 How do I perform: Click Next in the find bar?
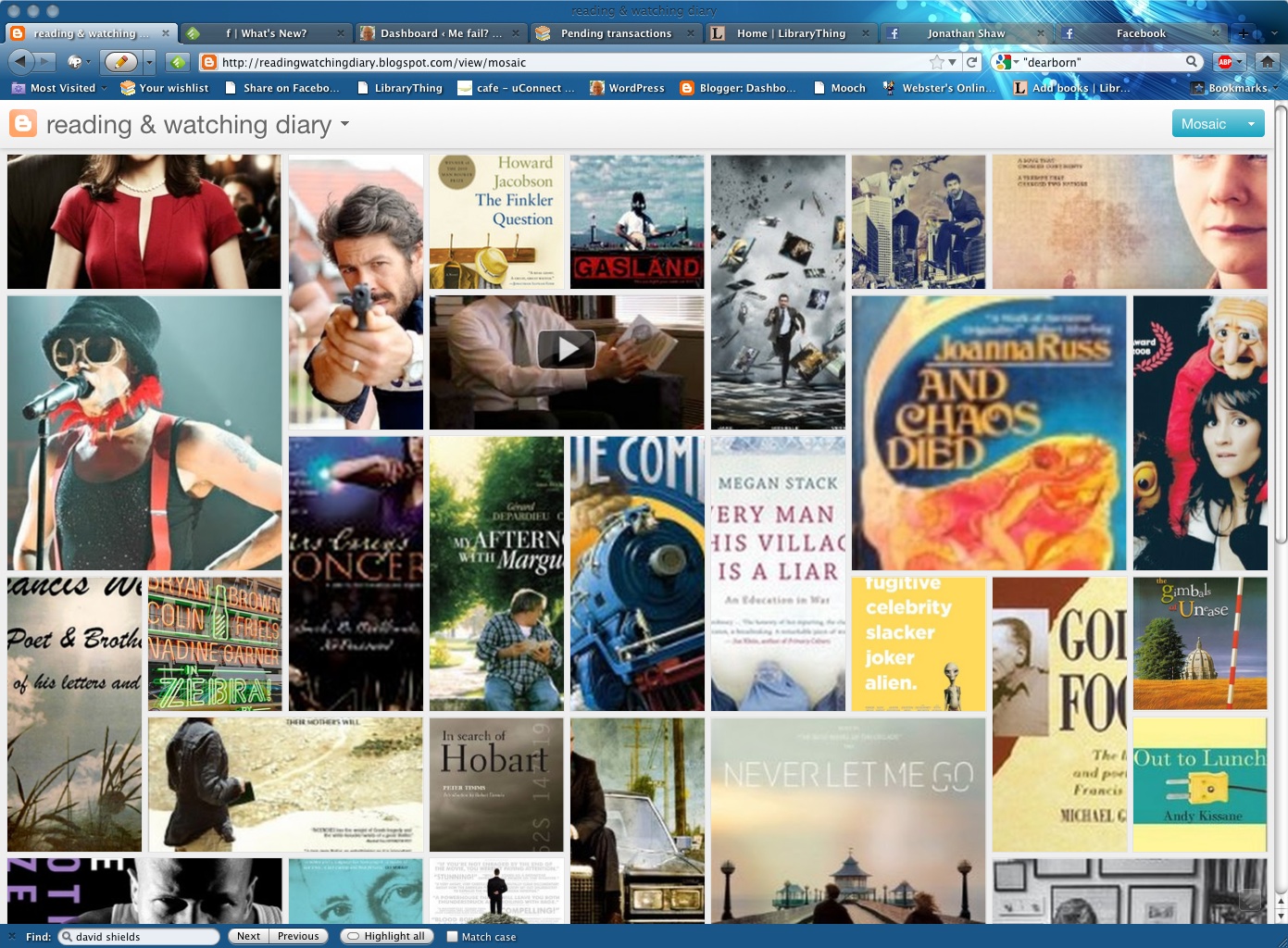point(248,937)
